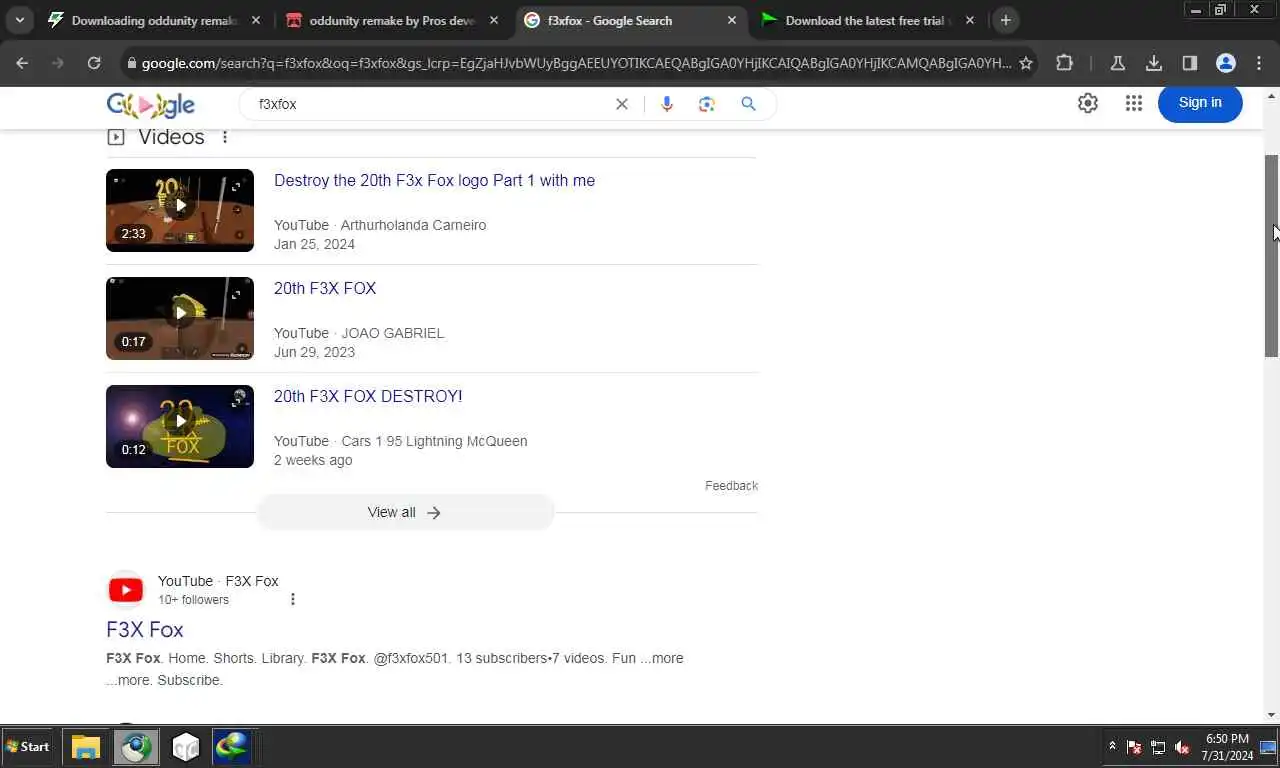Bookmark this page with the star icon
Viewport: 1280px width, 768px height.
point(1026,63)
